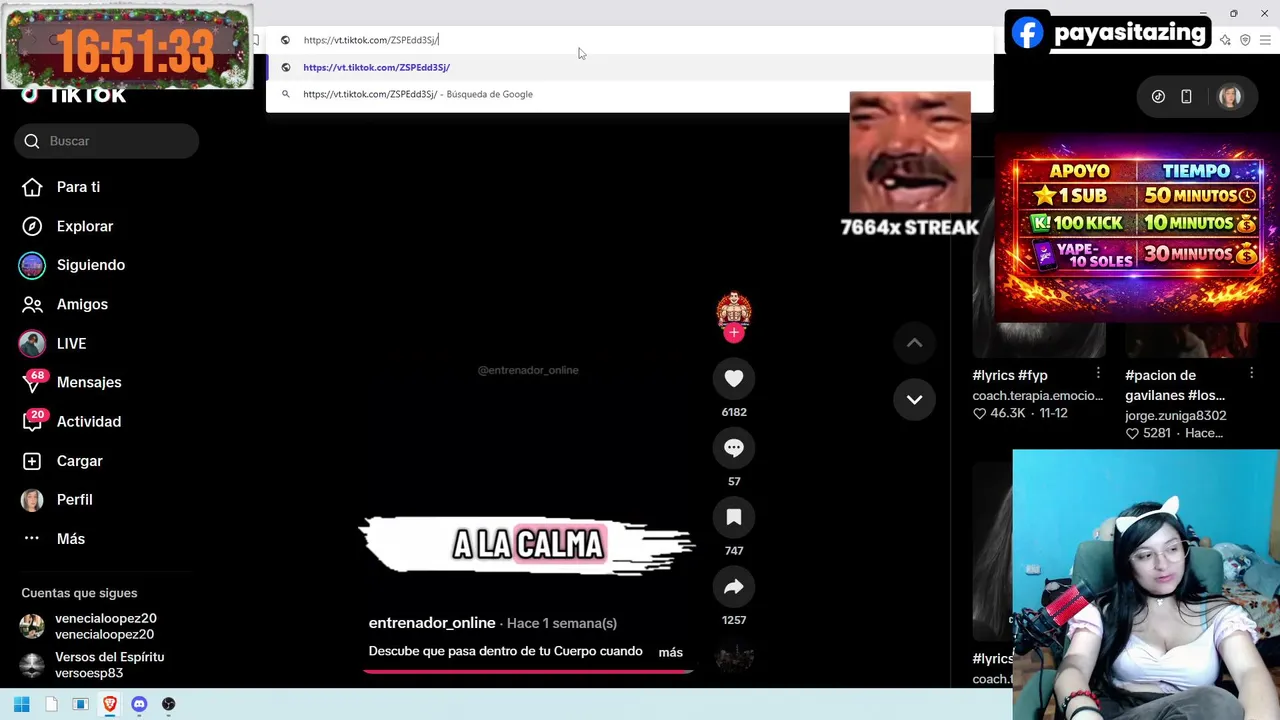
Task: Click the '1257' shares count
Action: 734,620
